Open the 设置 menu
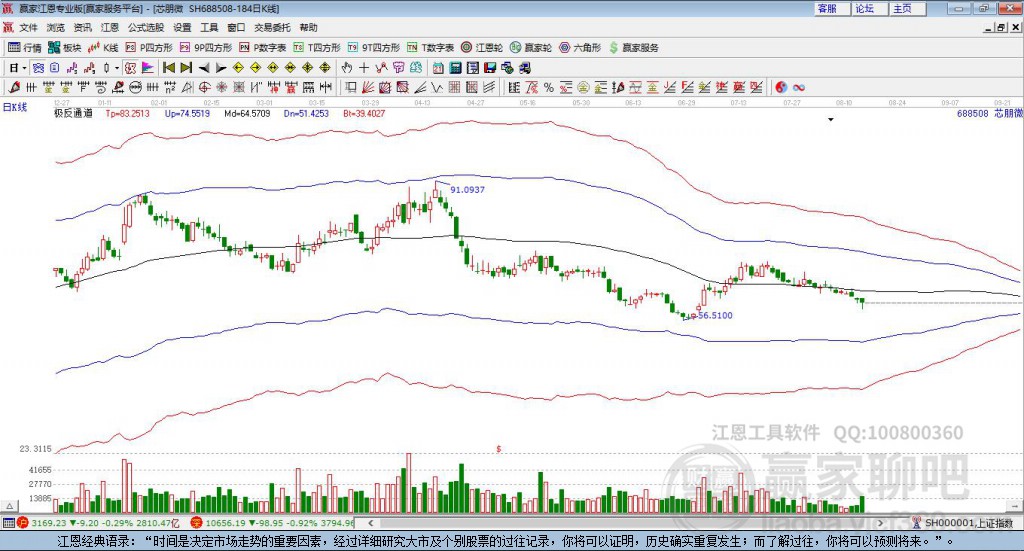This screenshot has width=1024, height=551. point(182,27)
